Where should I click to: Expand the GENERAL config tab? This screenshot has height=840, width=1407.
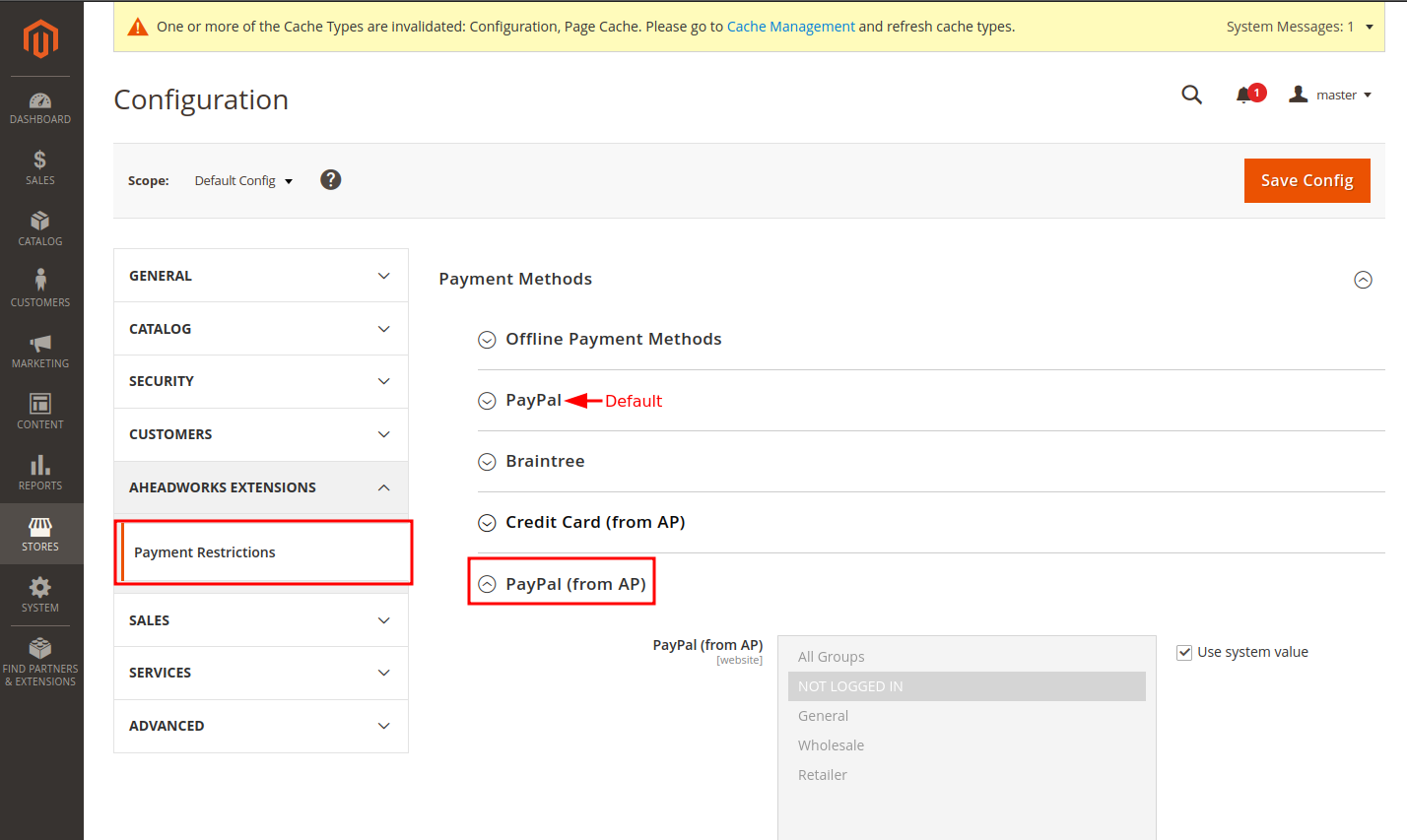point(261,276)
